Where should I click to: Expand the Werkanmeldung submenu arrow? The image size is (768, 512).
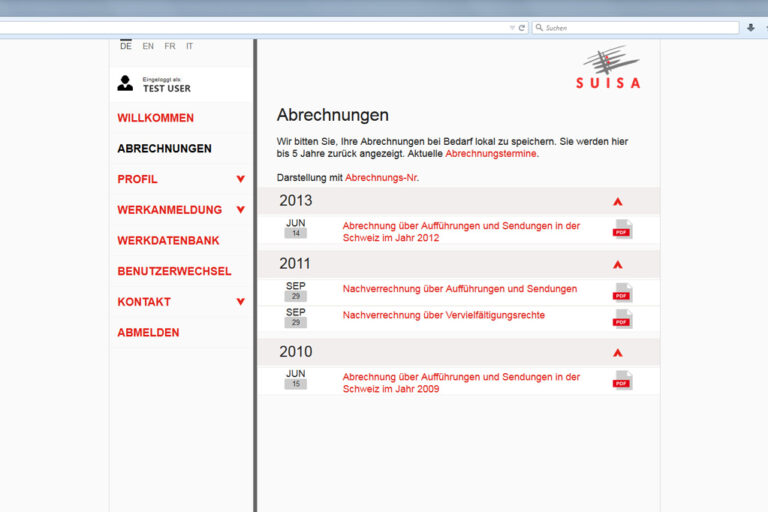[x=240, y=210]
